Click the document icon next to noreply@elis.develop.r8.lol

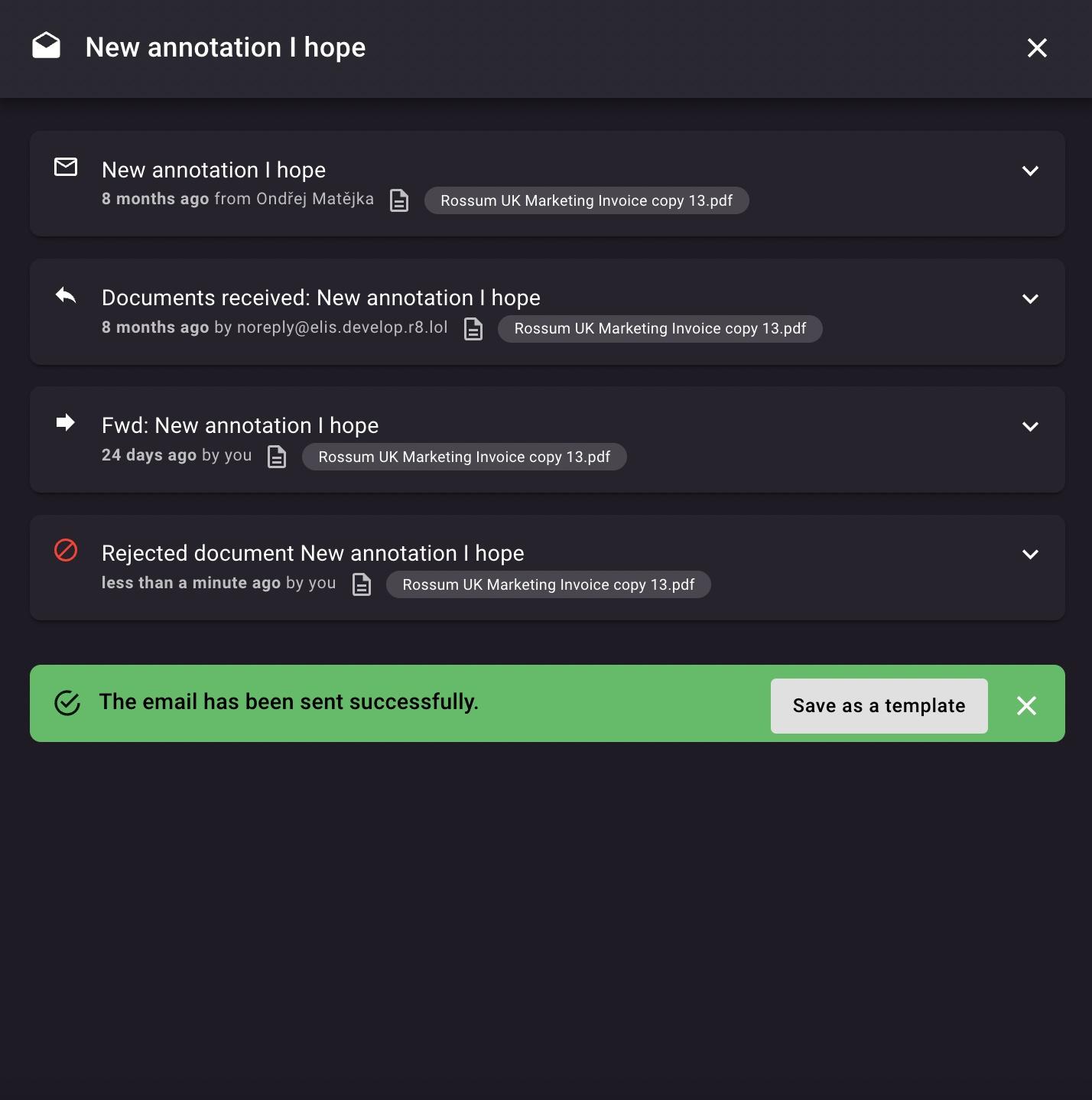473,329
